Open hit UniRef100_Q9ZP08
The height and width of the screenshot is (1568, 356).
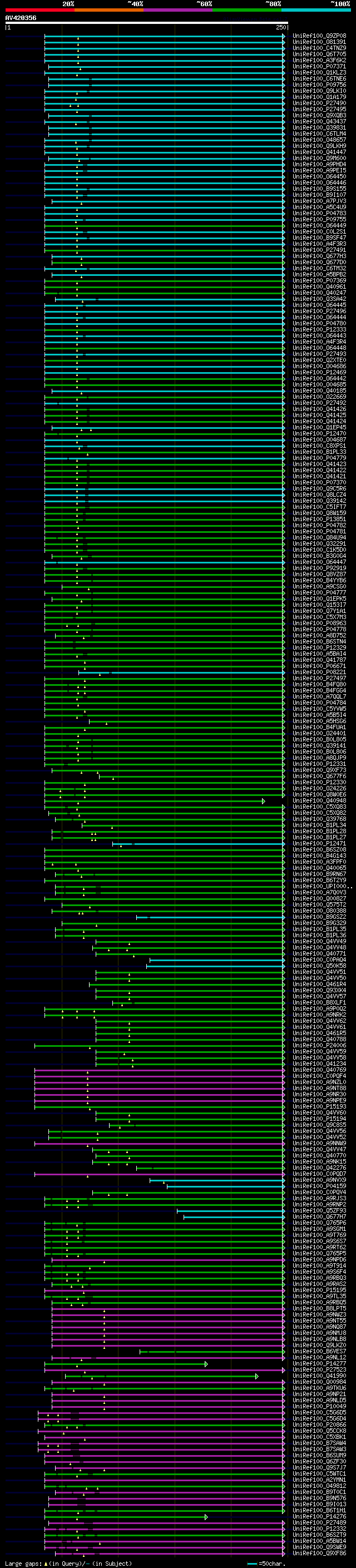tap(319, 36)
